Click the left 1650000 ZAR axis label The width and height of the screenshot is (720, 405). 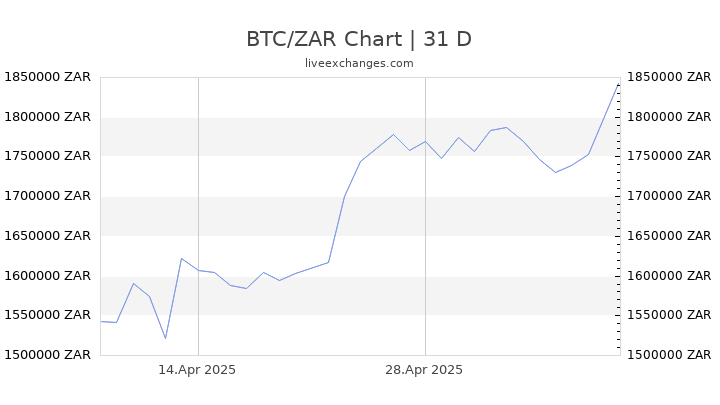point(48,236)
